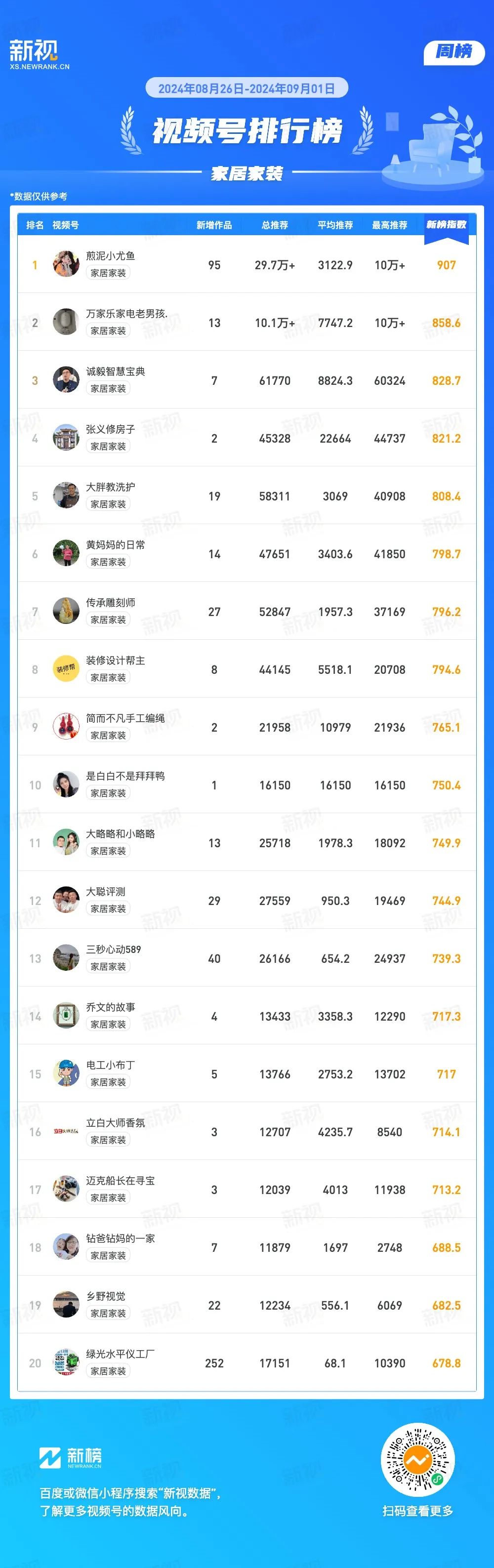Viewport: 494px width, 1568px height.
Task: Click 新增作品 column header
Action: coord(214,225)
